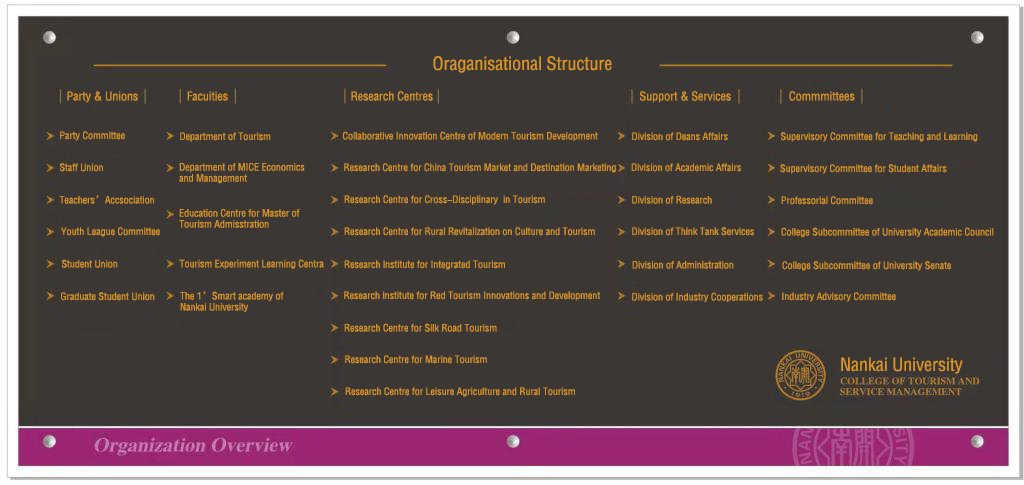The width and height of the screenshot is (1024, 485).
Task: Click the arrow bullet beside Division of Research
Action: (x=621, y=200)
